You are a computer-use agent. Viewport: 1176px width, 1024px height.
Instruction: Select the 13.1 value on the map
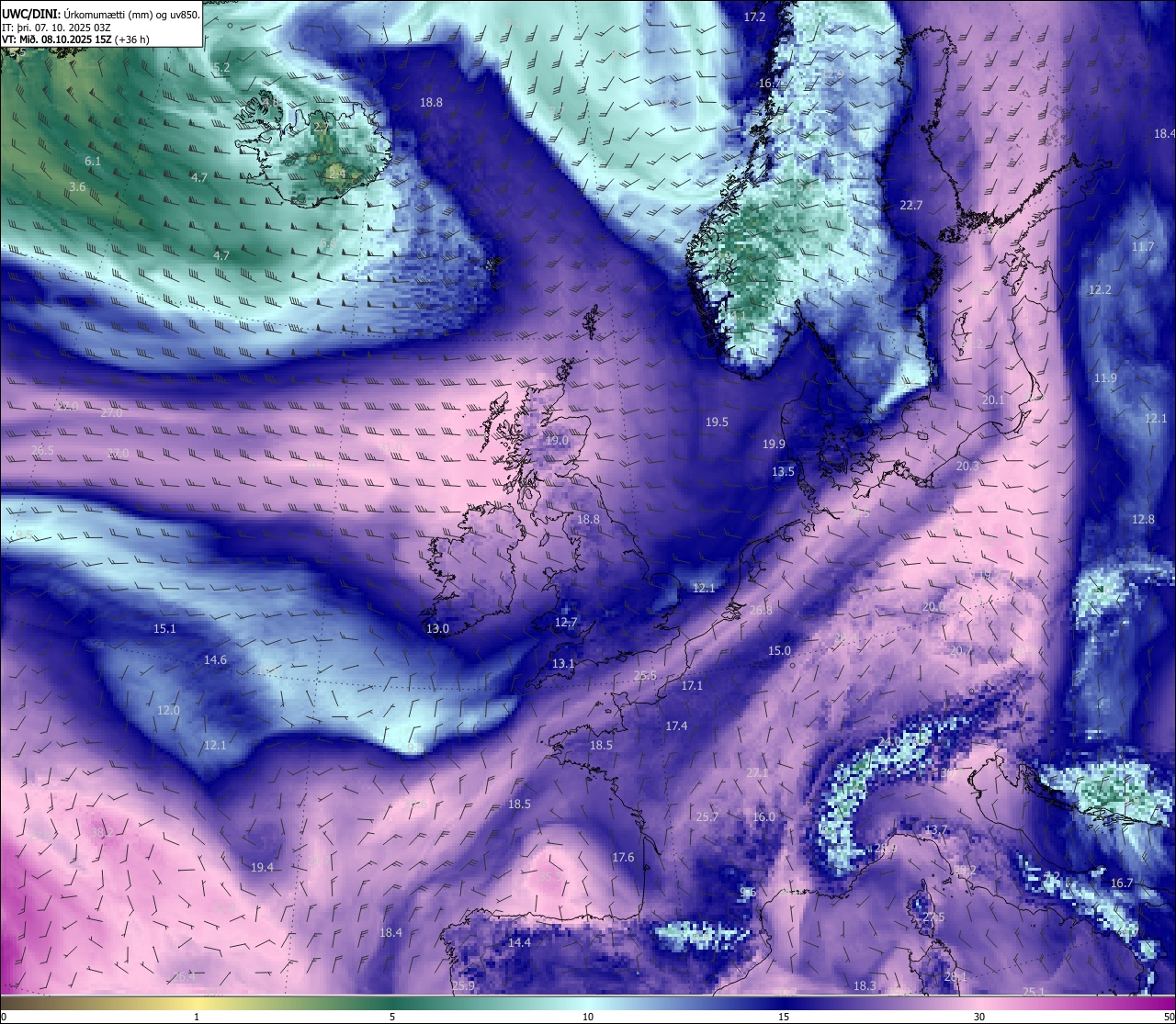click(x=563, y=664)
